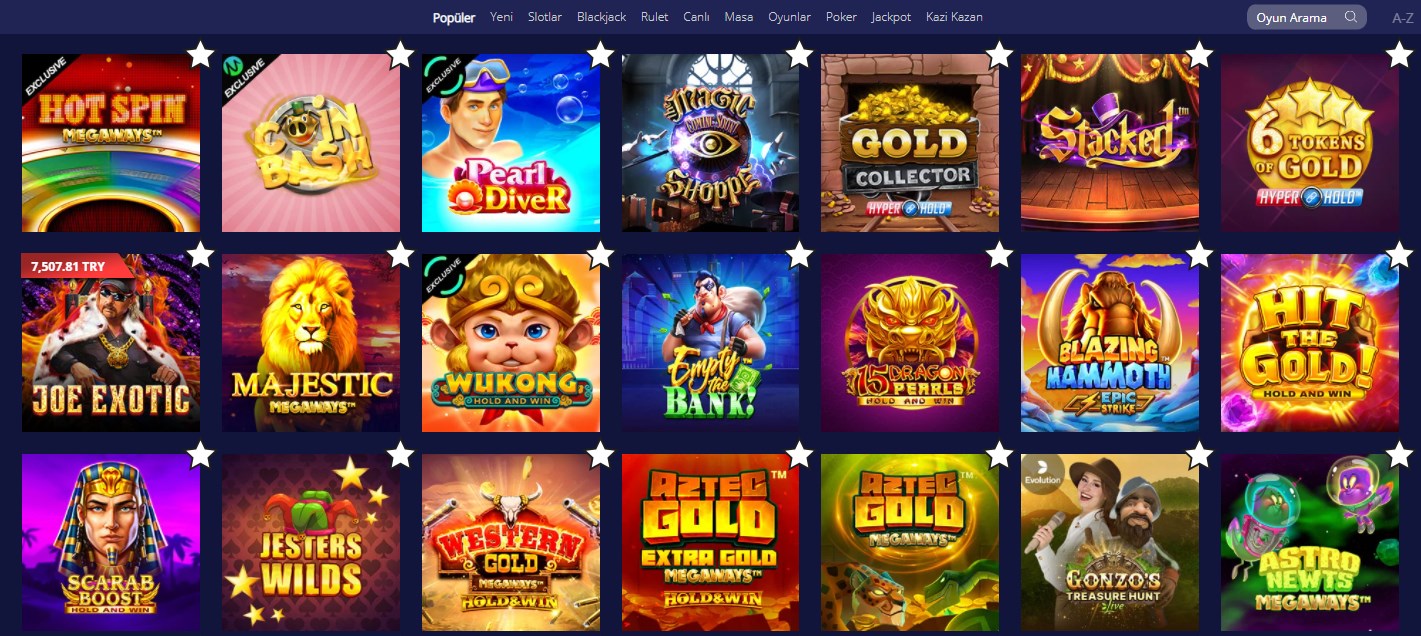Favorite Hot Spin Megaways with its star
This screenshot has width=1421, height=636.
[x=200, y=54]
